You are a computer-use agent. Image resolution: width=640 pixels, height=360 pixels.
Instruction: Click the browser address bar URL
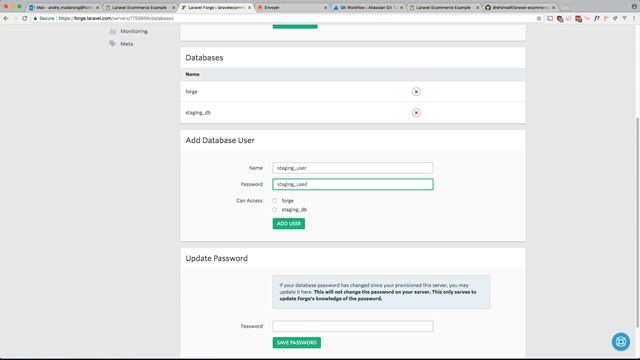(x=116, y=18)
